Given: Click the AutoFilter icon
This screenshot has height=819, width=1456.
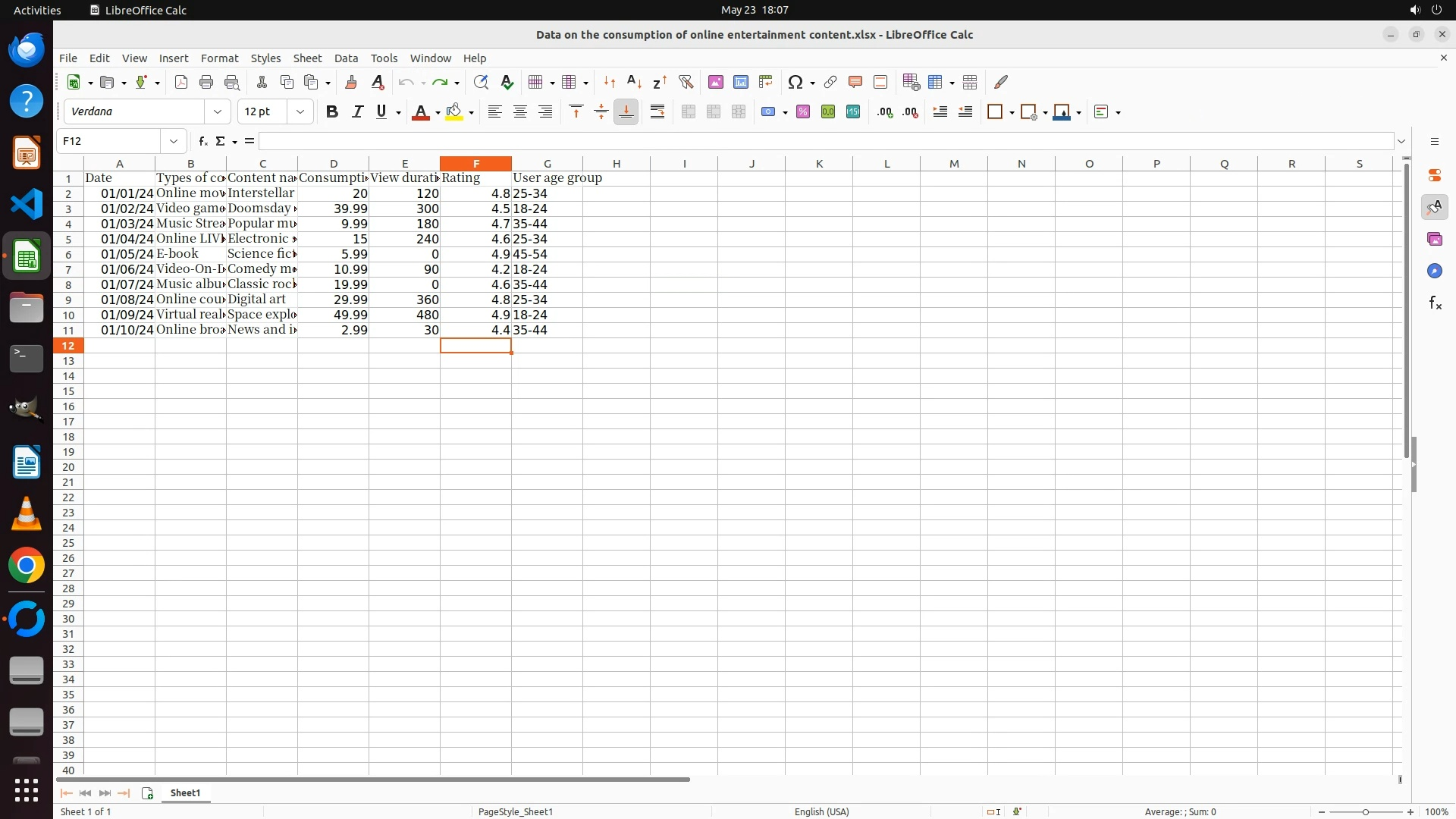Looking at the screenshot, I should pyautogui.click(x=686, y=82).
